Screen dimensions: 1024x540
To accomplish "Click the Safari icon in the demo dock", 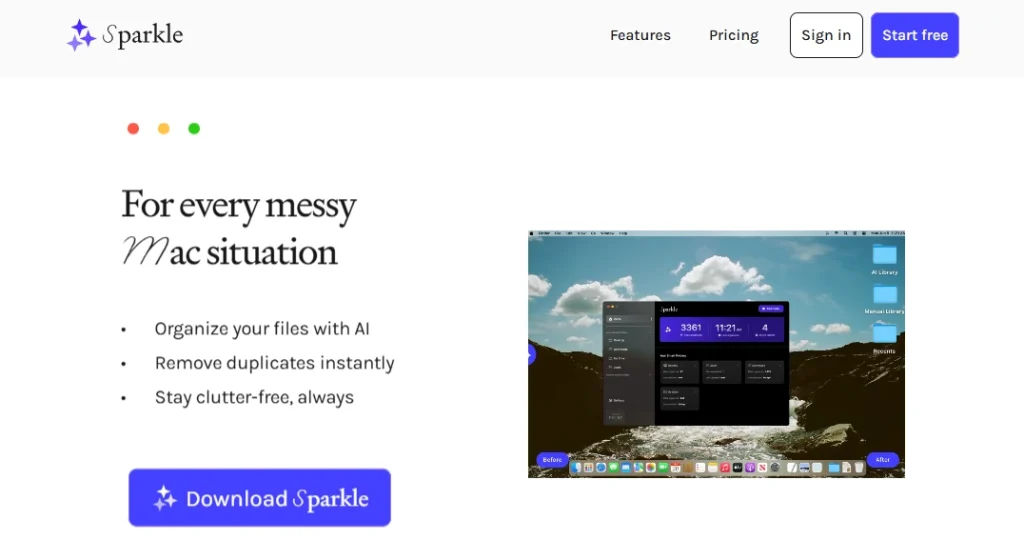I will point(601,468).
